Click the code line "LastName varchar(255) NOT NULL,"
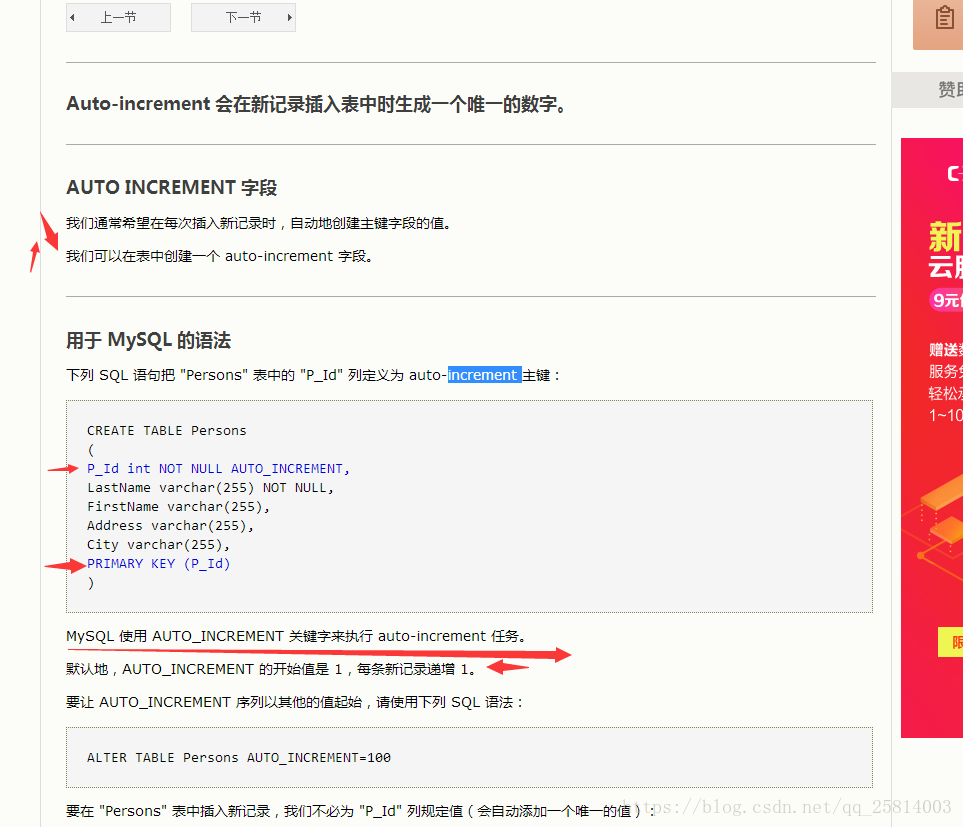Screen dimensions: 963x827 (x=210, y=487)
